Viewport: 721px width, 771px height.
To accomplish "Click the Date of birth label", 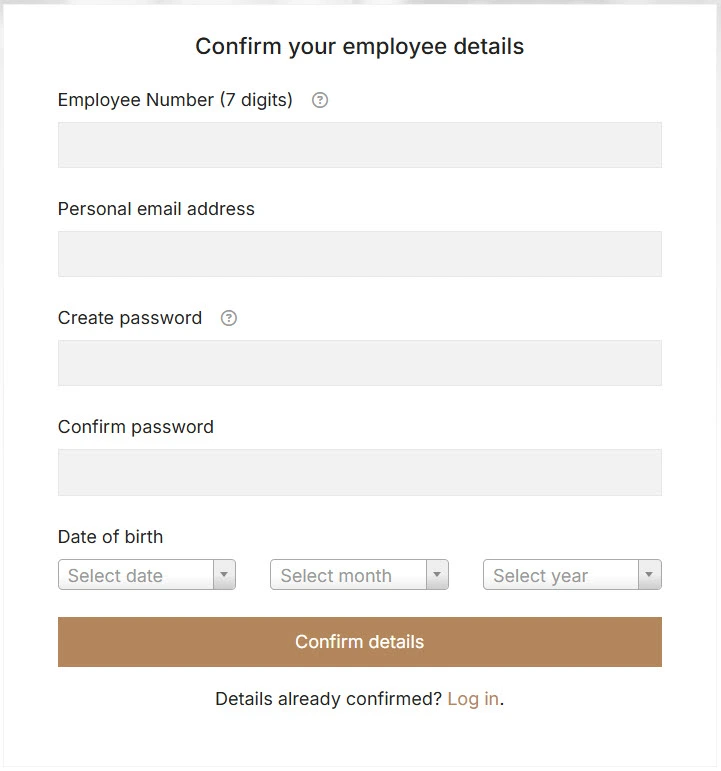I will 110,537.
